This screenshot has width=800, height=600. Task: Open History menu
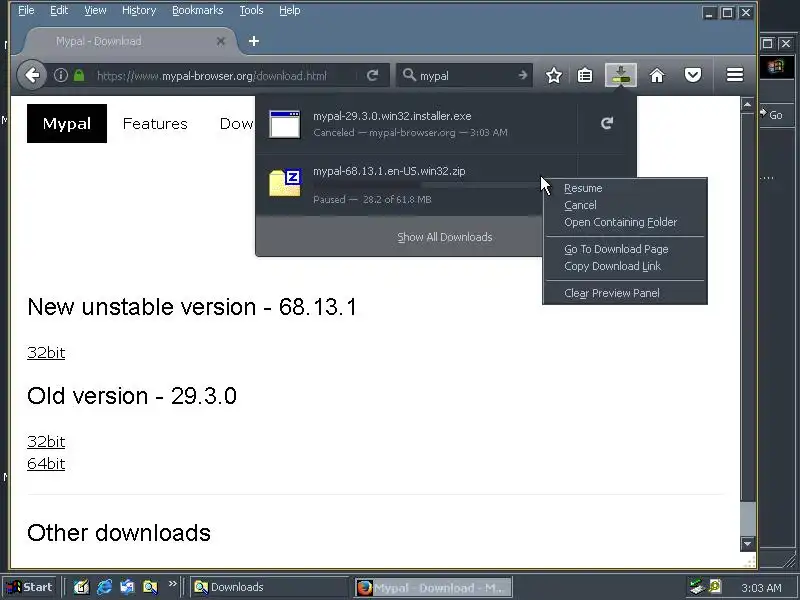point(139,10)
